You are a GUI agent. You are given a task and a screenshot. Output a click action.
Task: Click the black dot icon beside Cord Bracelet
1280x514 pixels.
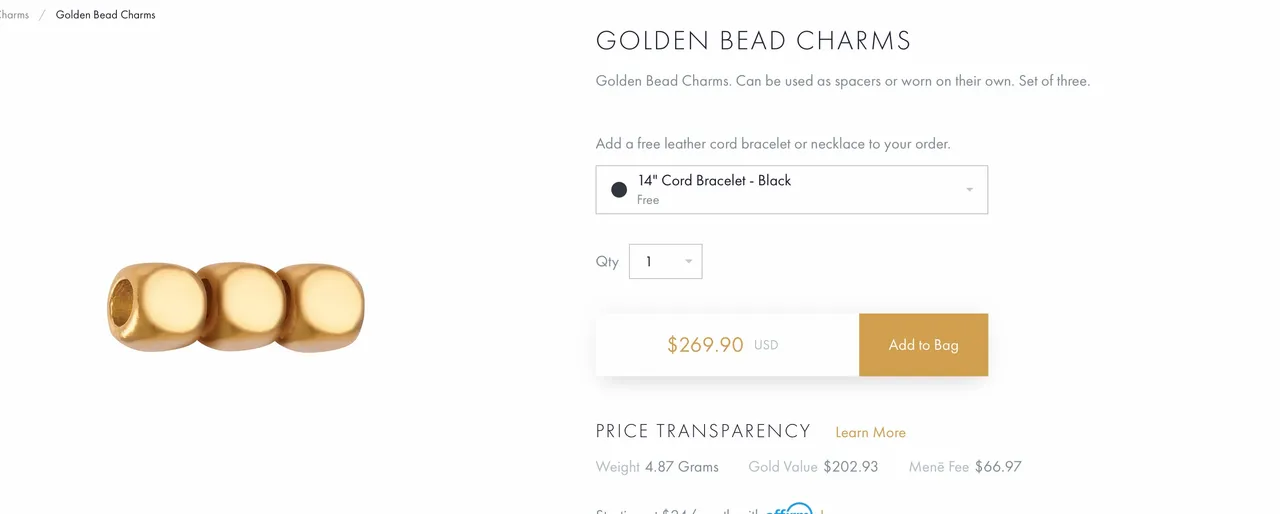[x=619, y=190]
